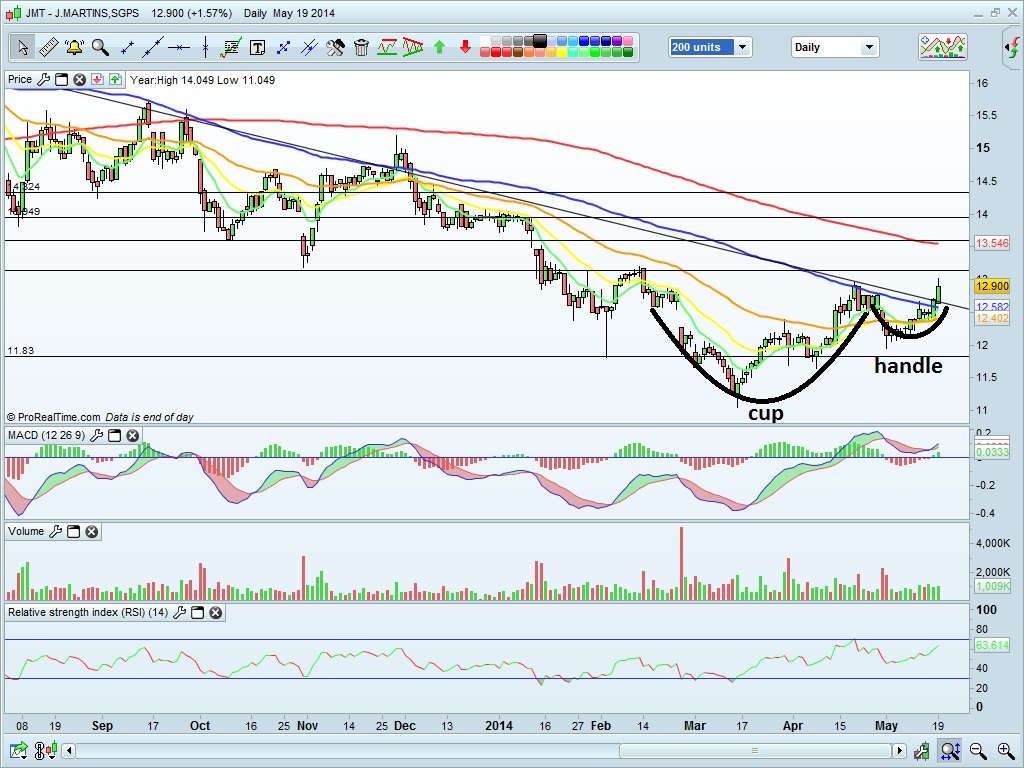Open the Daily timeframe dropdown
The image size is (1024, 768).
click(869, 47)
